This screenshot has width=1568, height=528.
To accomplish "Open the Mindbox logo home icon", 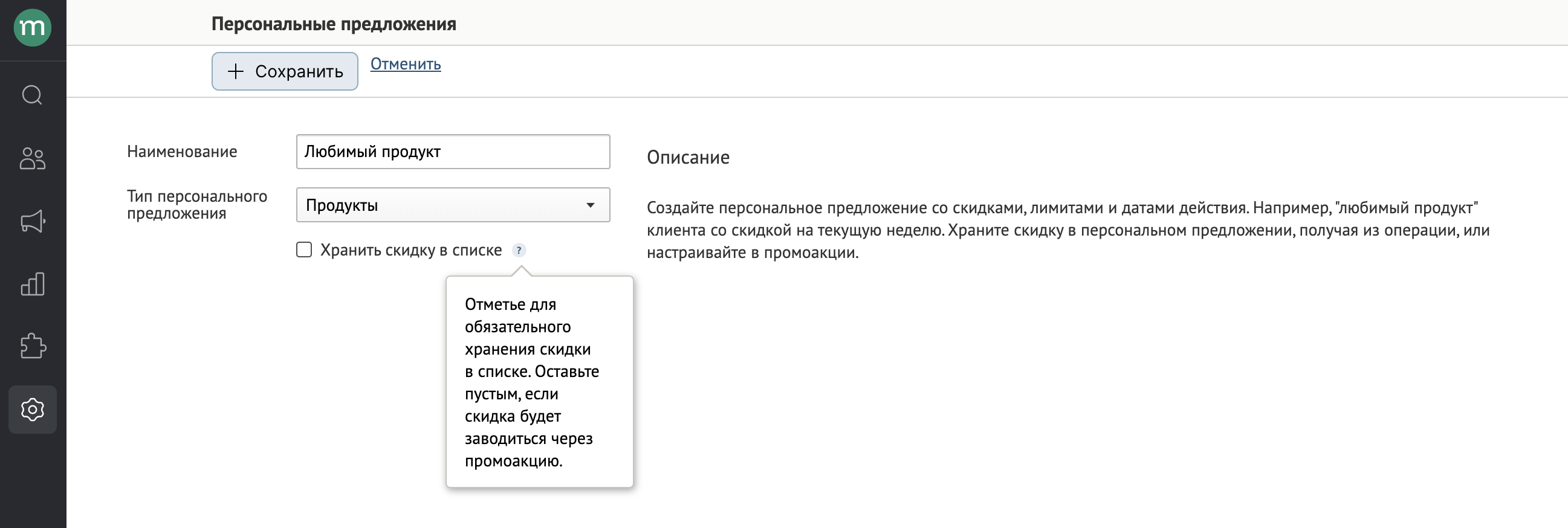I will pos(32,27).
